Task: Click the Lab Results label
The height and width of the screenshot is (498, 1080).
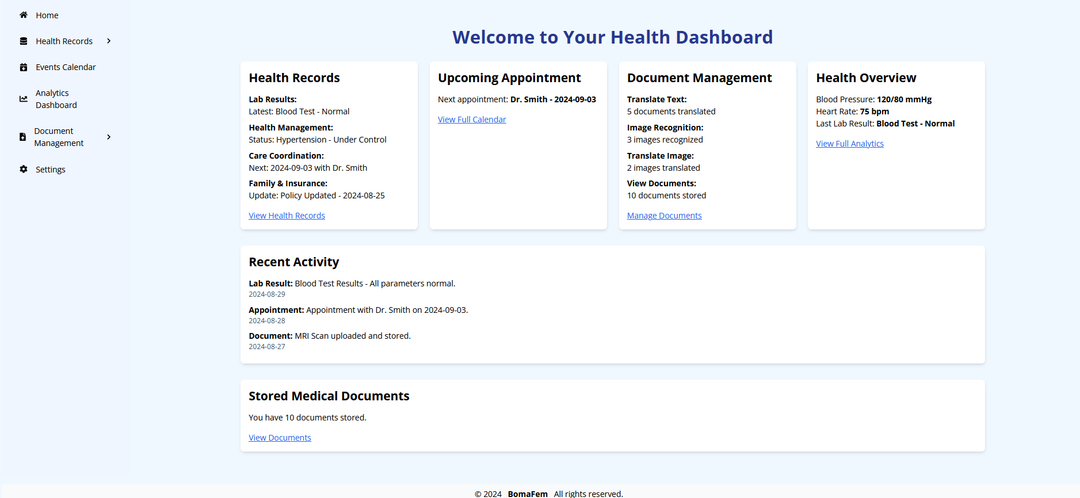Action: [x=272, y=100]
